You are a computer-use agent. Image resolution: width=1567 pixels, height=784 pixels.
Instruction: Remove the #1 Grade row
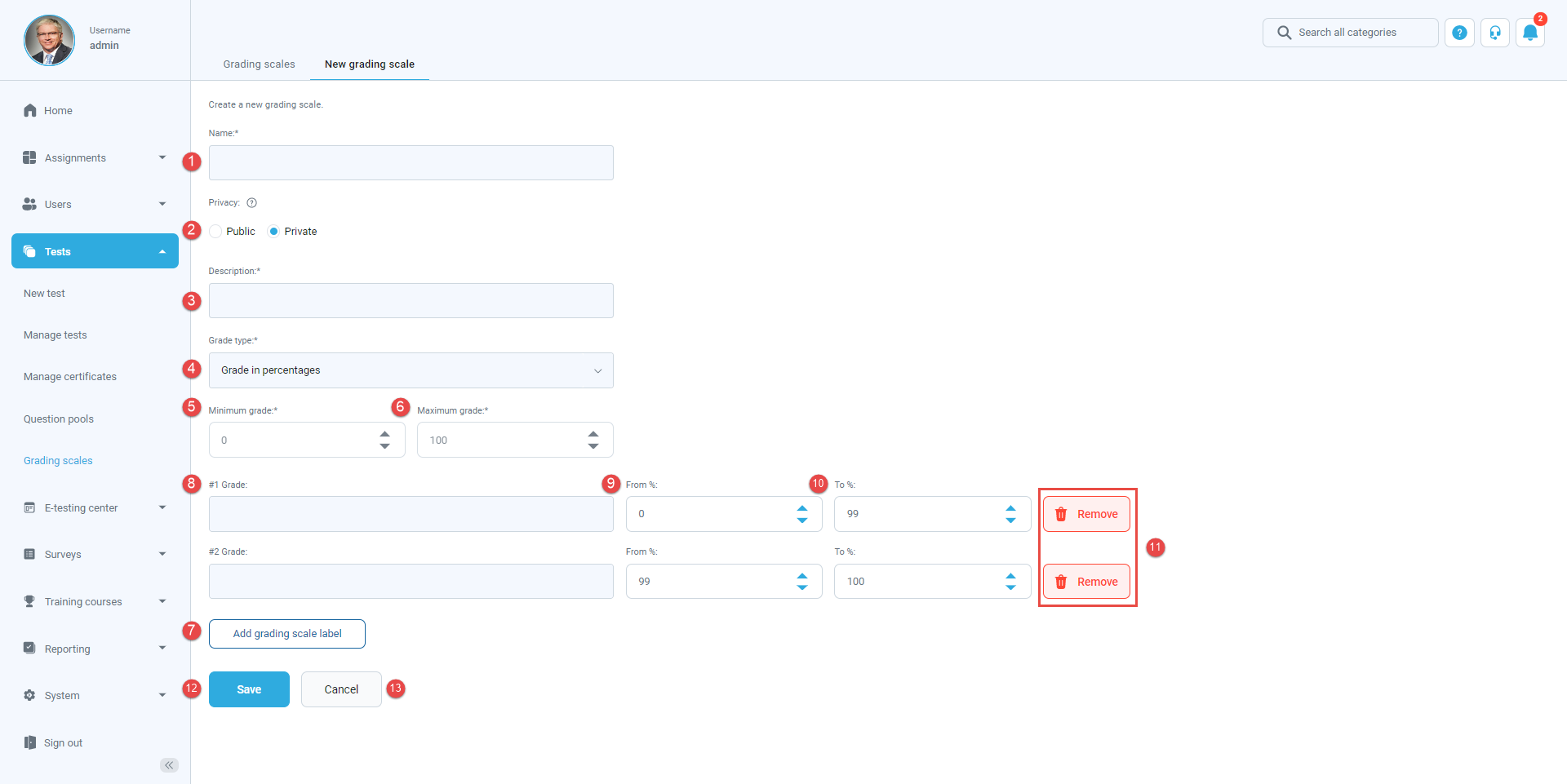pos(1086,514)
